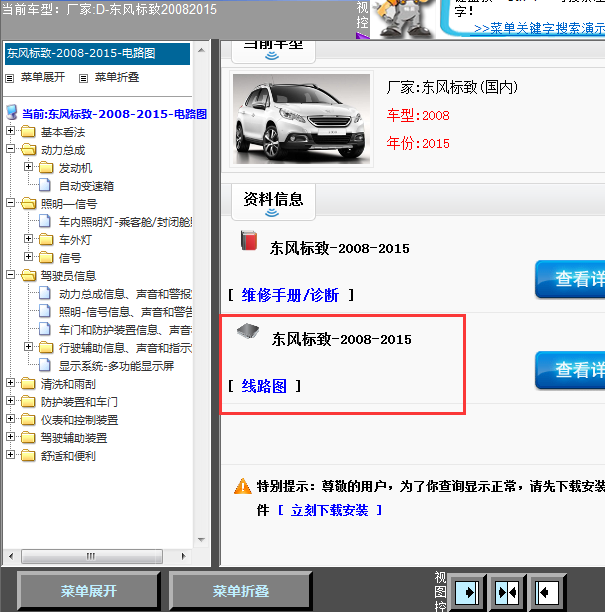The height and width of the screenshot is (612, 605).
Task: Expand the 行驶辅助信息 subfolder
Action: [28, 347]
